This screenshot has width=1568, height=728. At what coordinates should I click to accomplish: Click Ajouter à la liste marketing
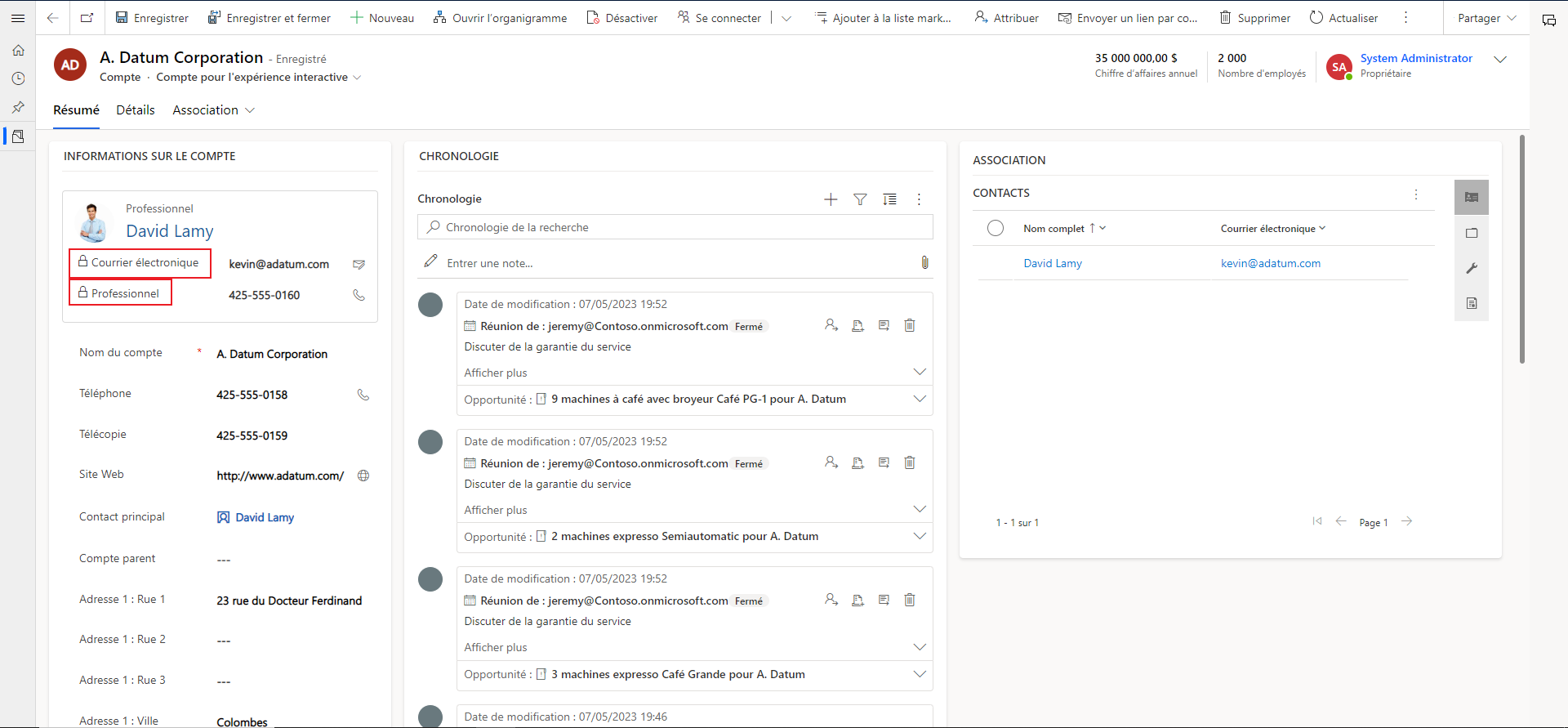tap(884, 18)
